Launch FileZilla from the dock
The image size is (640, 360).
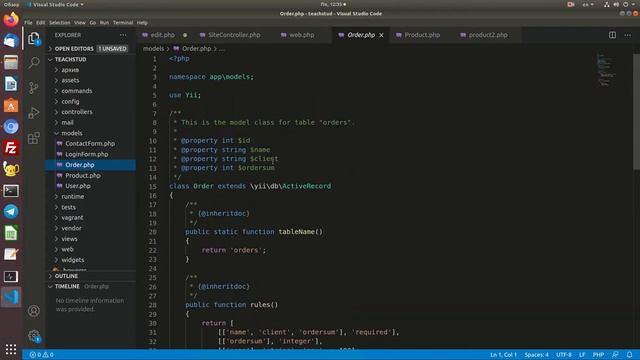click(11, 148)
